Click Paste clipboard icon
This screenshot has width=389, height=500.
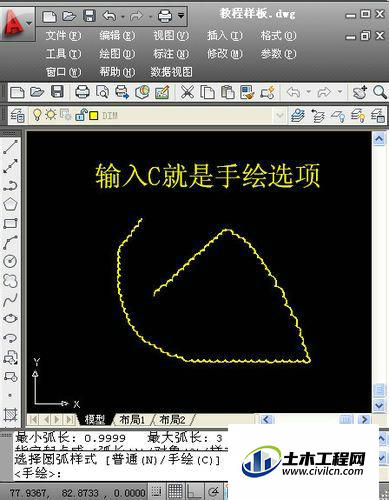pyautogui.click(x=228, y=92)
